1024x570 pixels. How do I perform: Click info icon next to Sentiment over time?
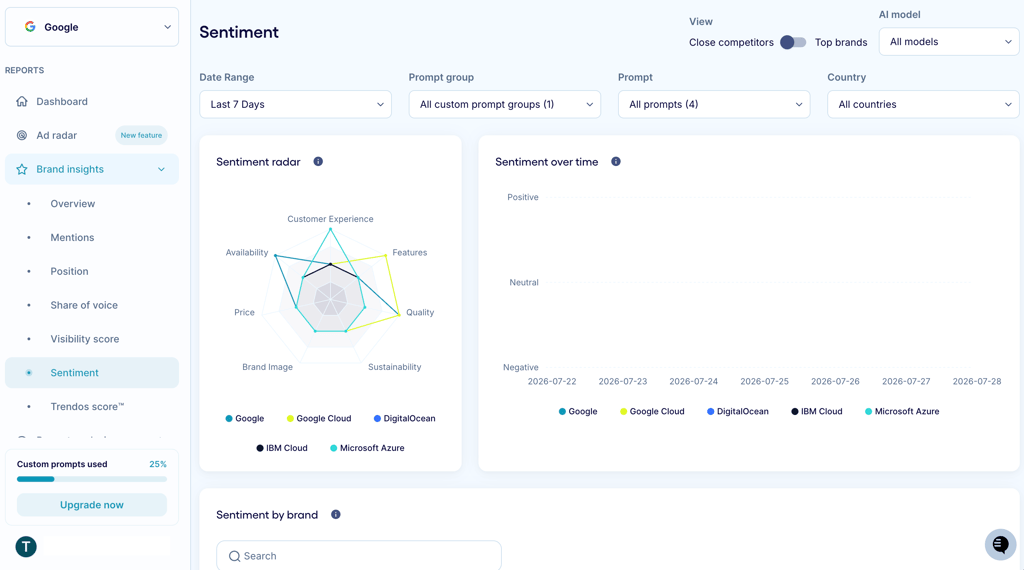(x=616, y=161)
